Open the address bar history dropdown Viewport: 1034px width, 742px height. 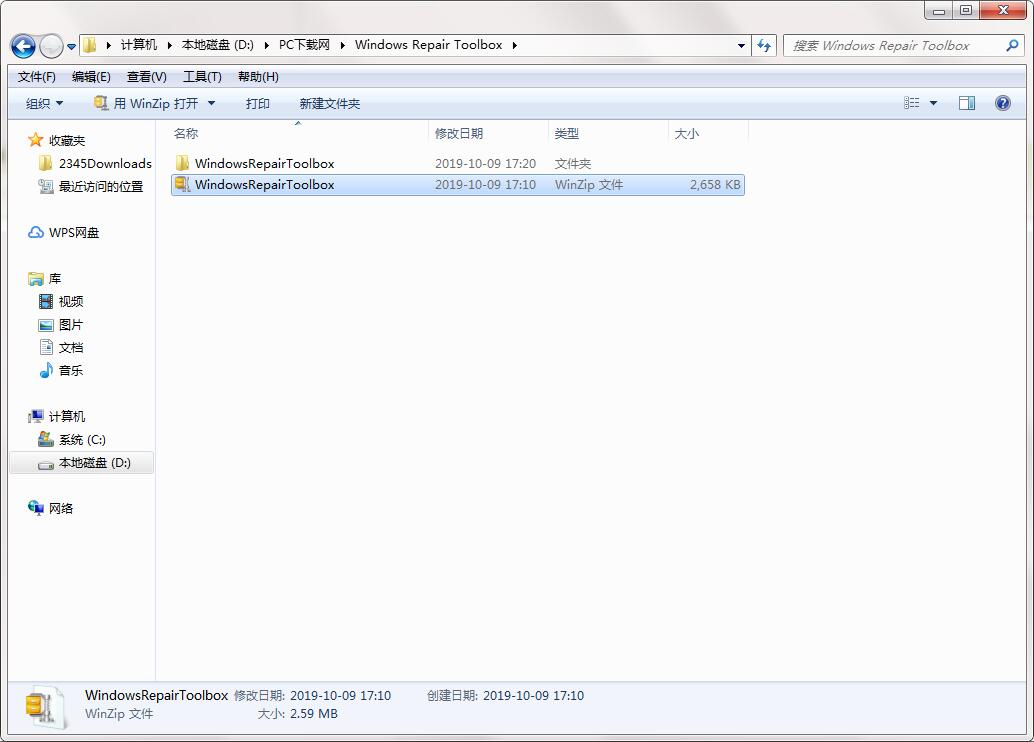tap(741, 46)
